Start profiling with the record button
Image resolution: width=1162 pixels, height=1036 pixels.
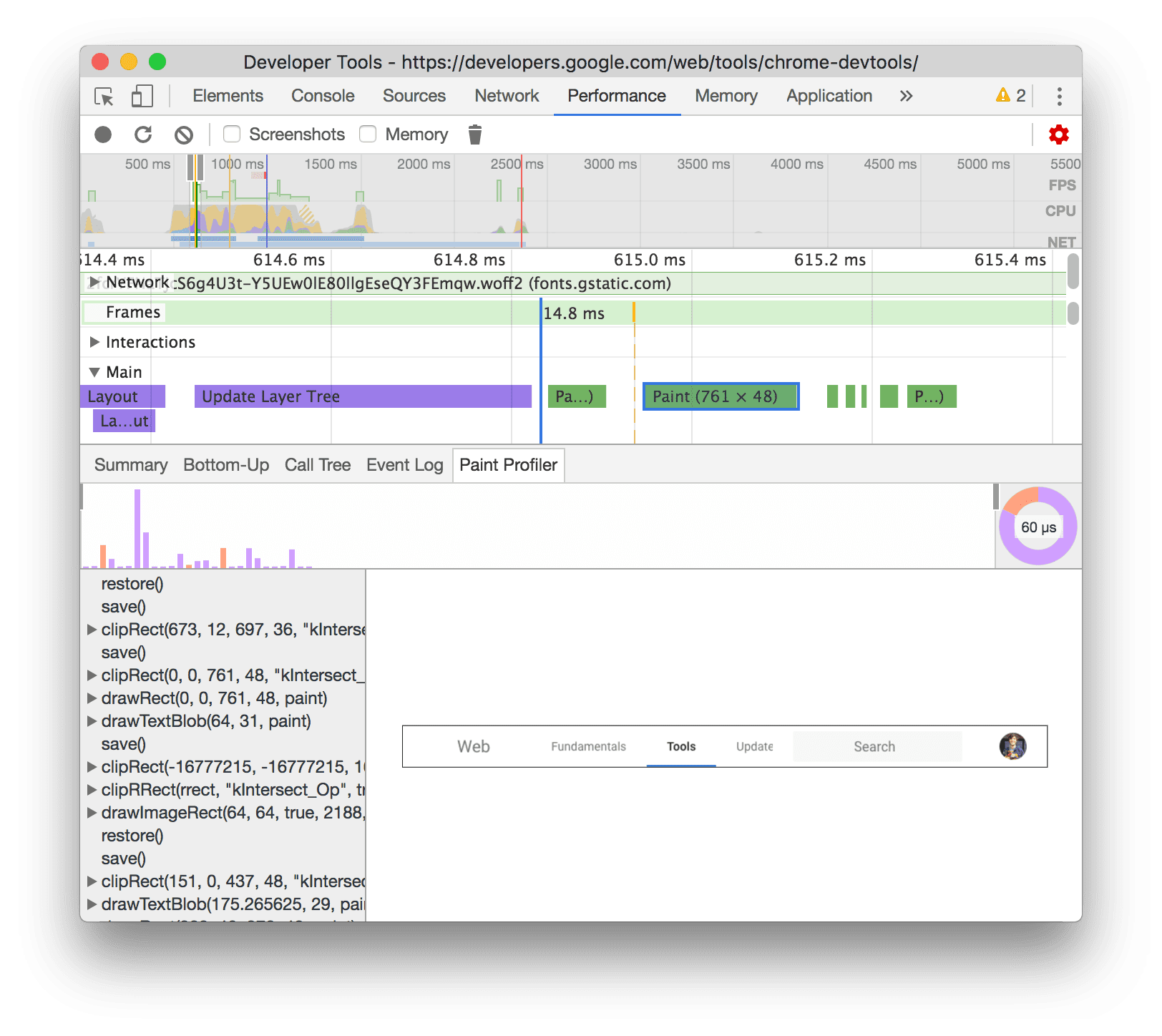point(104,135)
